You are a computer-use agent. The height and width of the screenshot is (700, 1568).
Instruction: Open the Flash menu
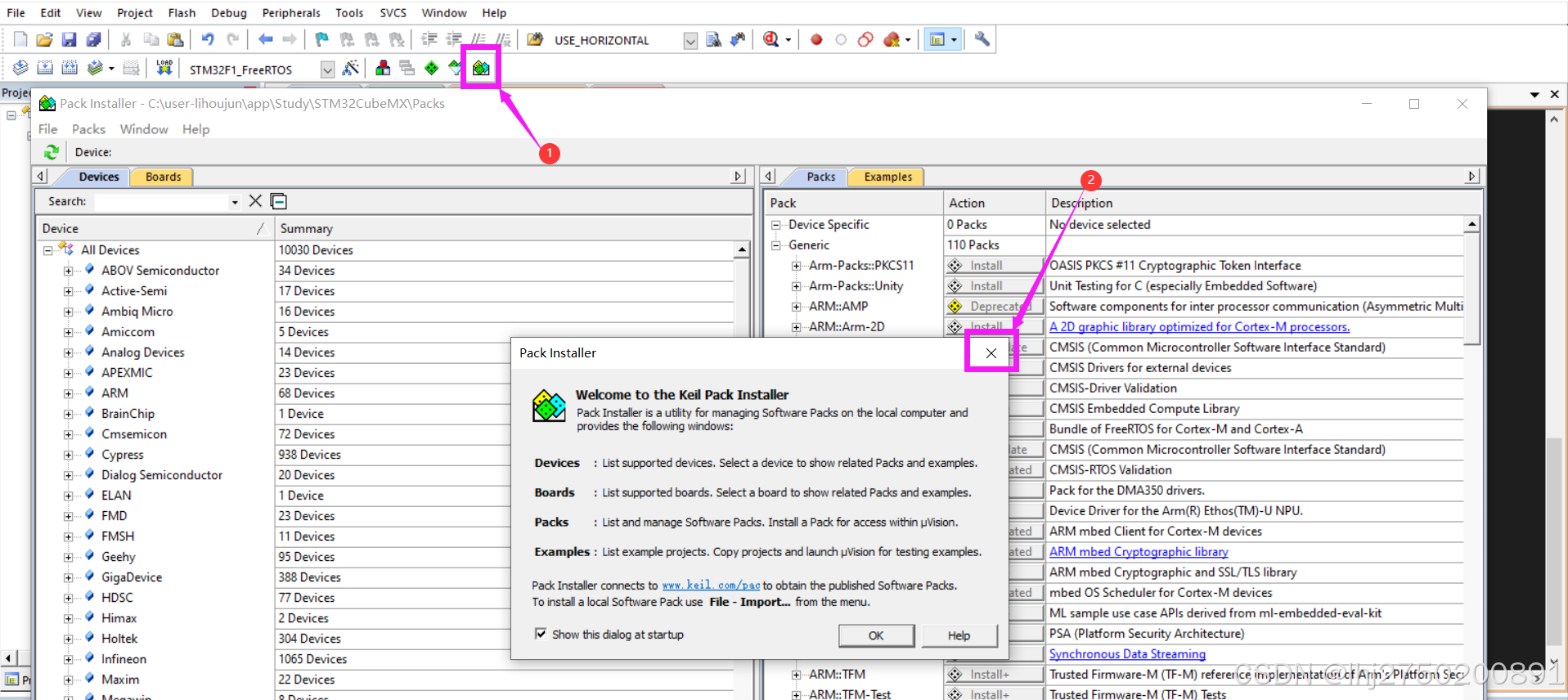[182, 13]
